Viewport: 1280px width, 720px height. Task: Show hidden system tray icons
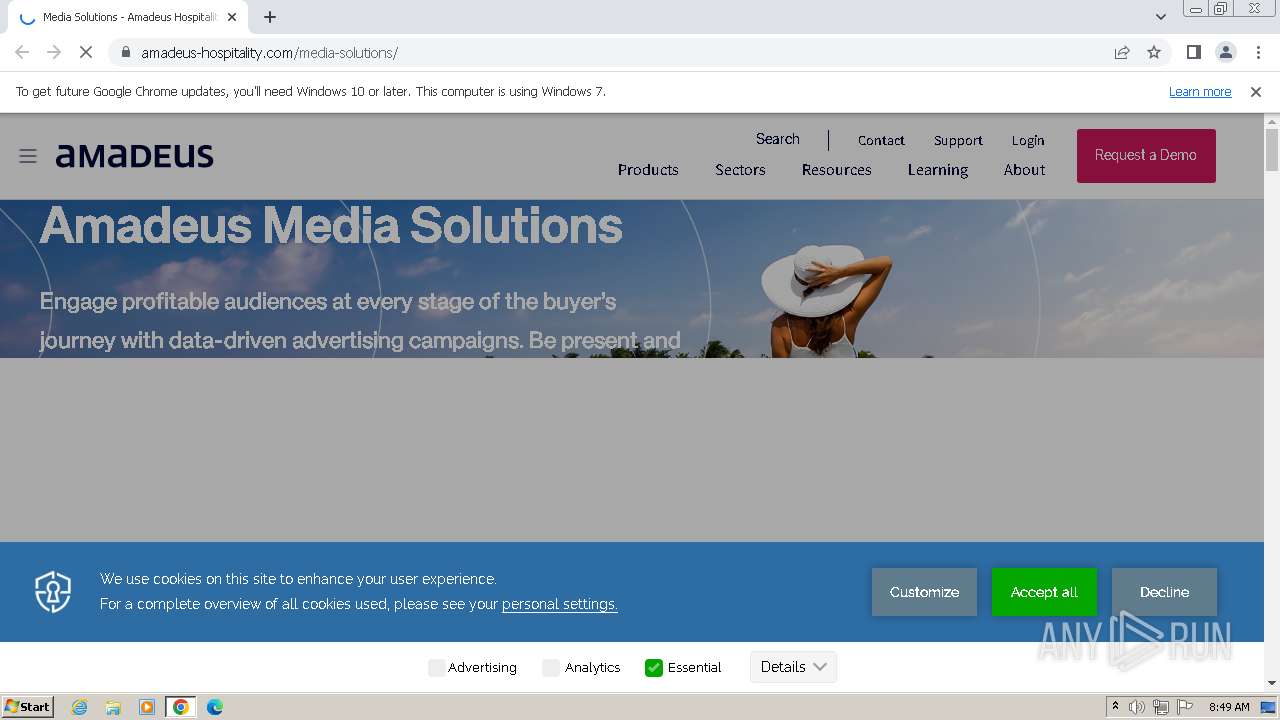click(x=1115, y=707)
